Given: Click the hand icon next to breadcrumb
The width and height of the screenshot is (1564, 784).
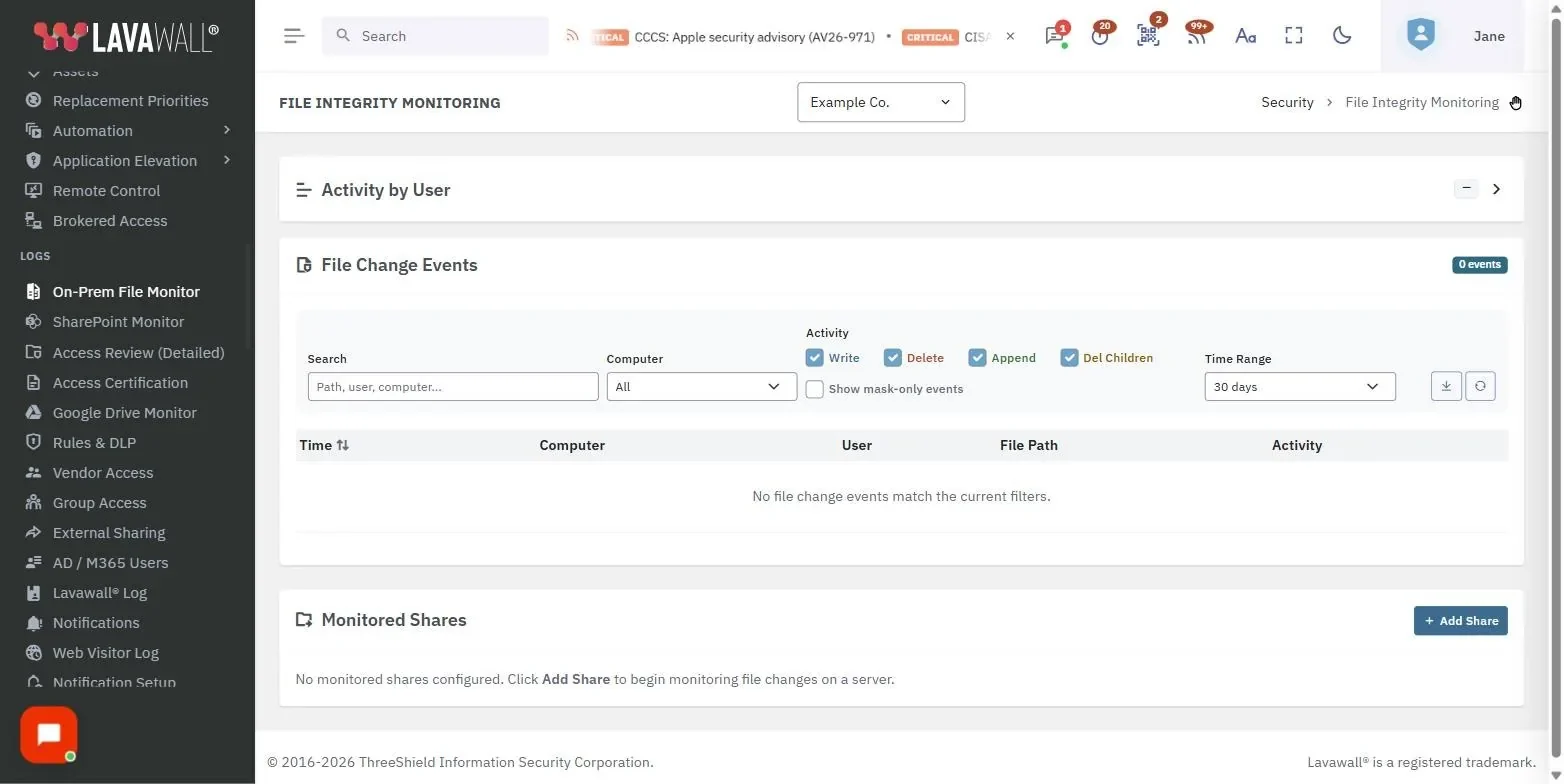Looking at the screenshot, I should tap(1516, 103).
